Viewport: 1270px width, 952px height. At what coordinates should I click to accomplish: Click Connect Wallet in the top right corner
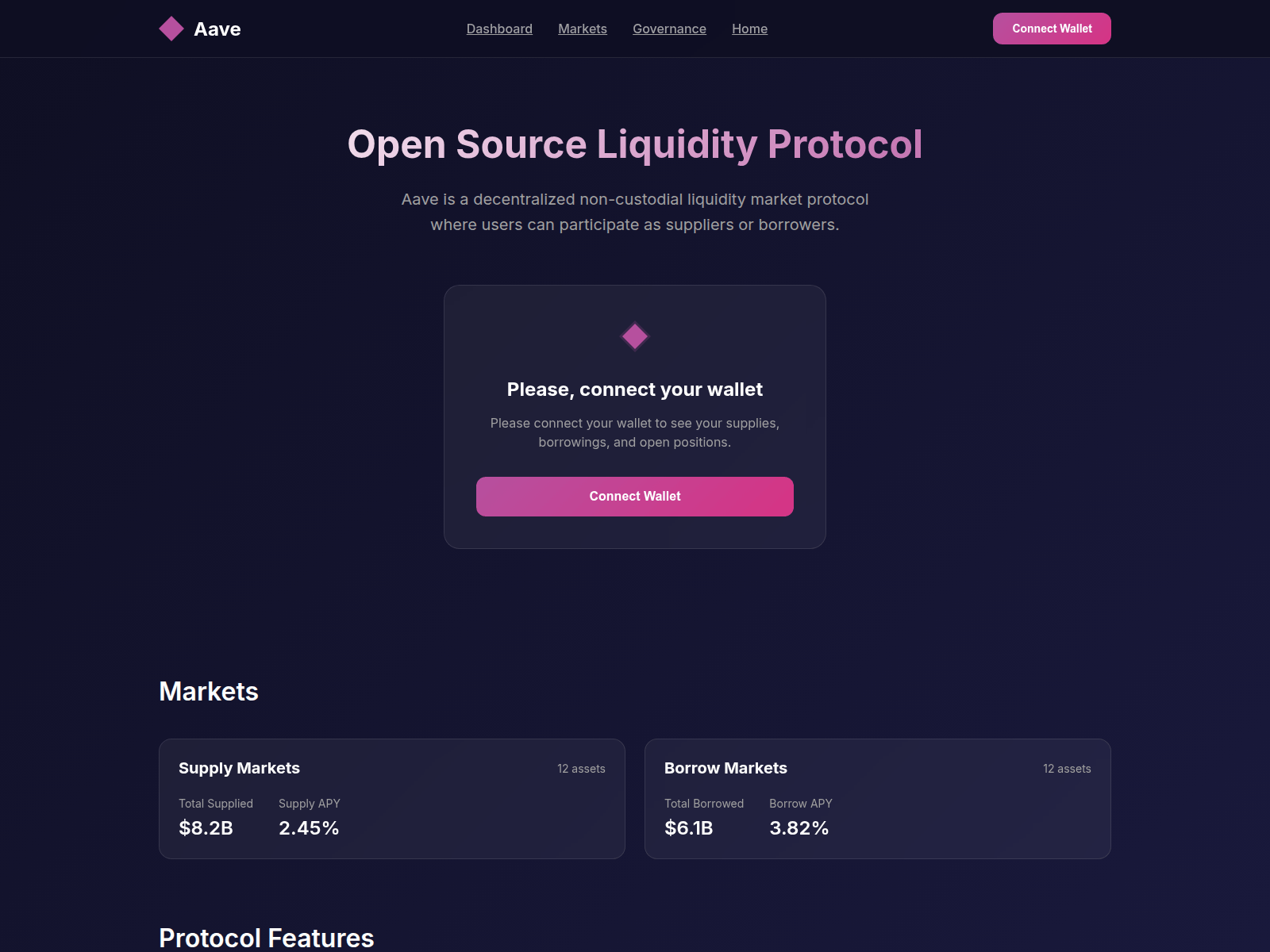click(x=1052, y=28)
